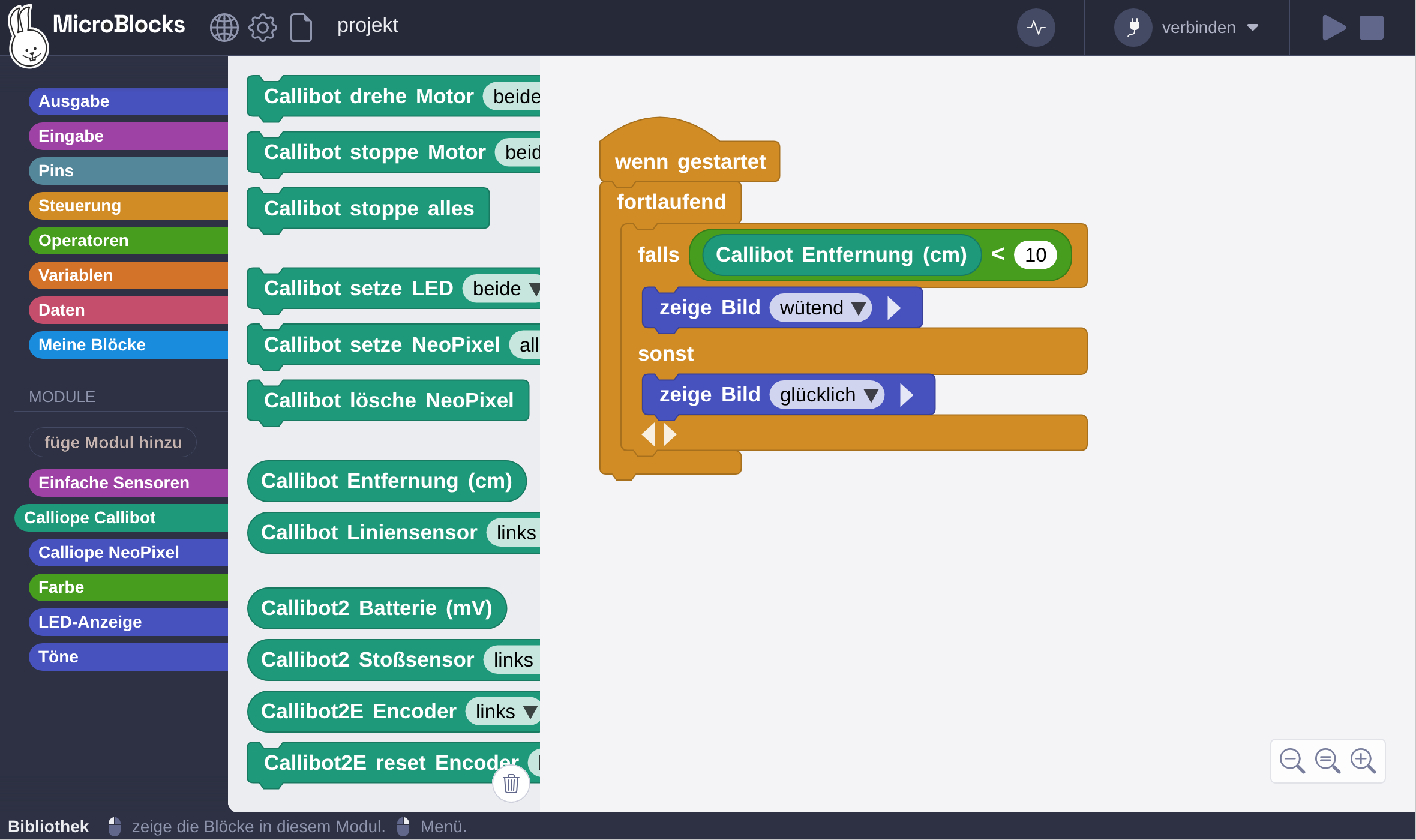
Task: Open the language globe menu
Action: (x=224, y=28)
